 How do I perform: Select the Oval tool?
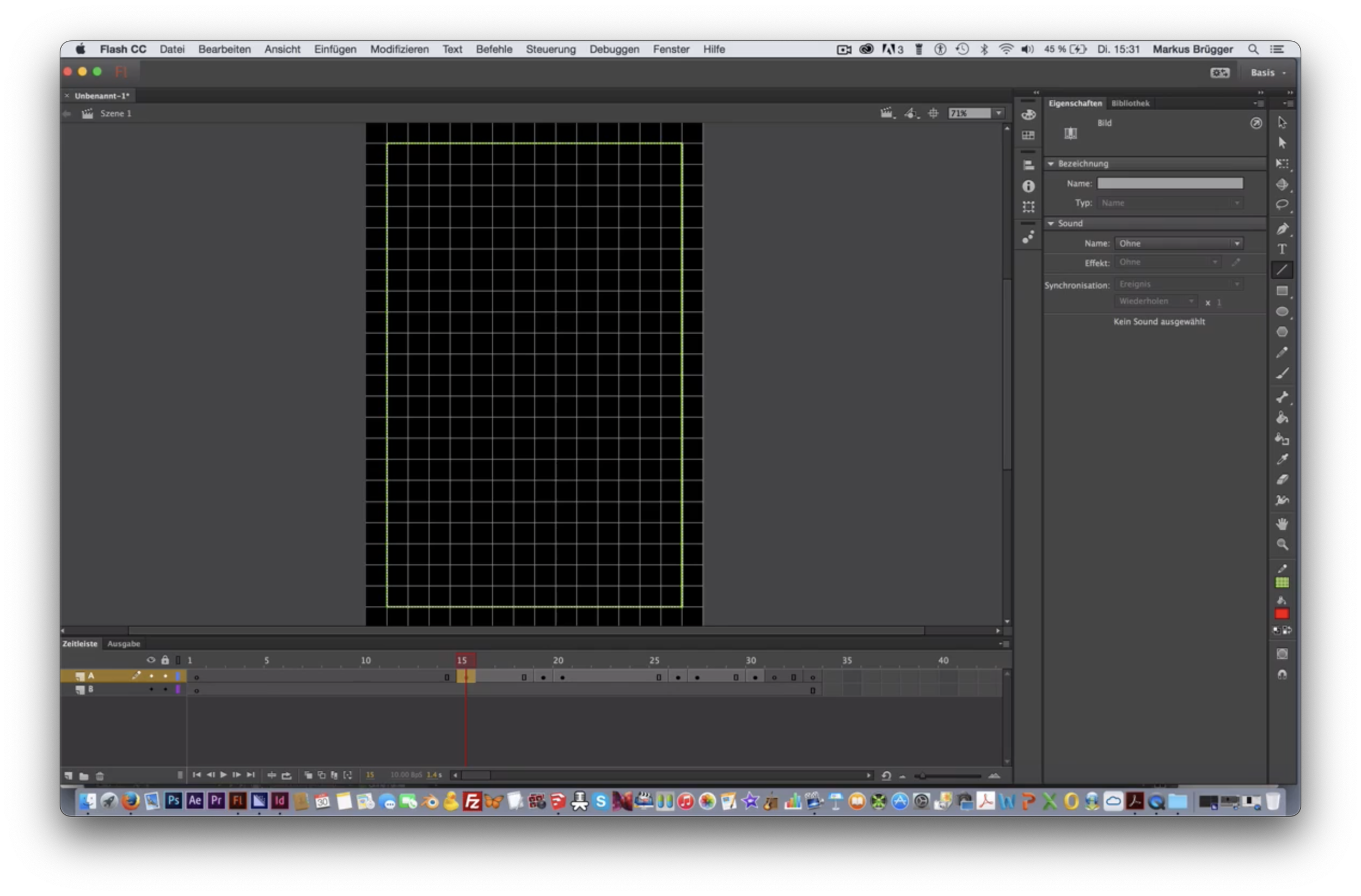pos(1282,311)
